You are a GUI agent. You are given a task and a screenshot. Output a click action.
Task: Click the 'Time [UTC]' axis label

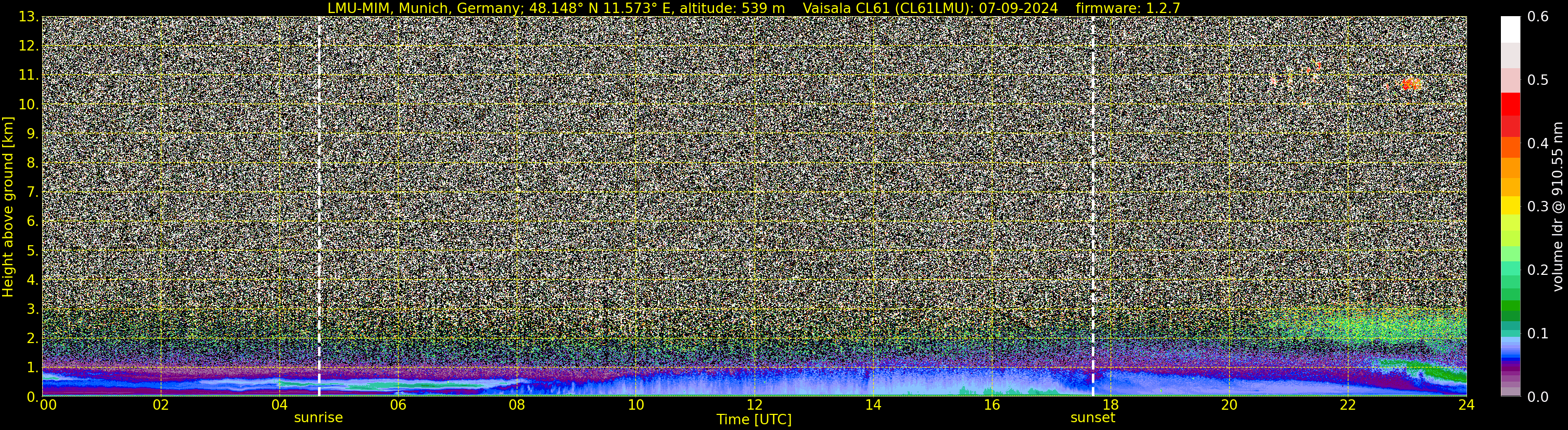tap(754, 419)
